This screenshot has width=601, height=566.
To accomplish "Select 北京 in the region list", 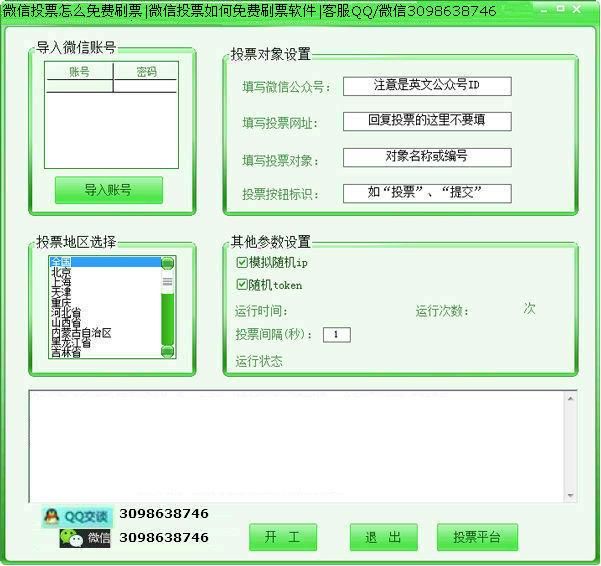I will (105, 272).
